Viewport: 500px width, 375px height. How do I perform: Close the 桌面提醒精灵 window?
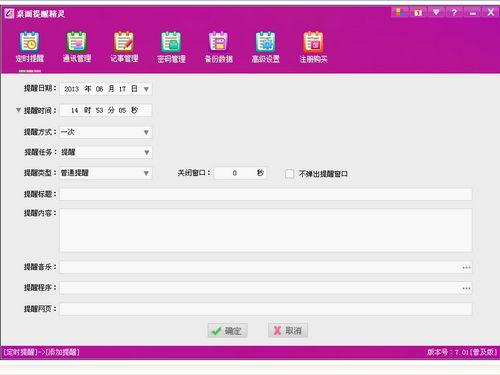[491, 12]
